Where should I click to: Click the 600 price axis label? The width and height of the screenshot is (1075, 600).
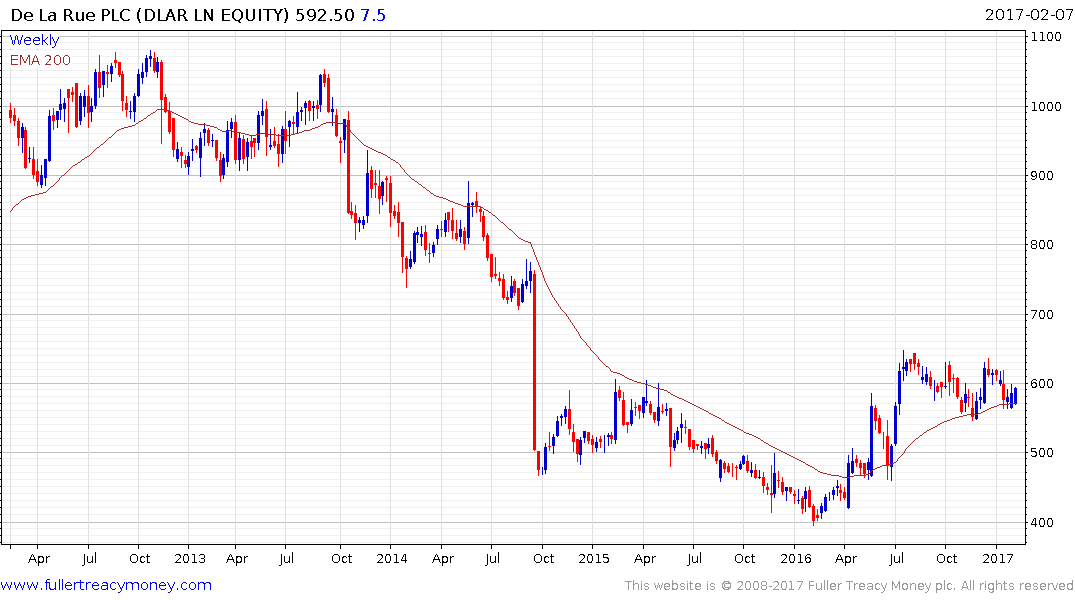click(x=1042, y=383)
